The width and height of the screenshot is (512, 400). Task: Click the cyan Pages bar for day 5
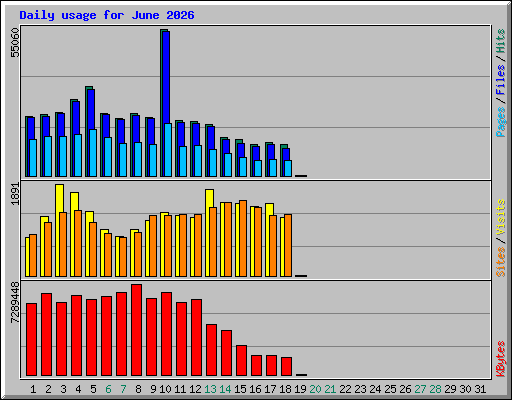pos(93,153)
